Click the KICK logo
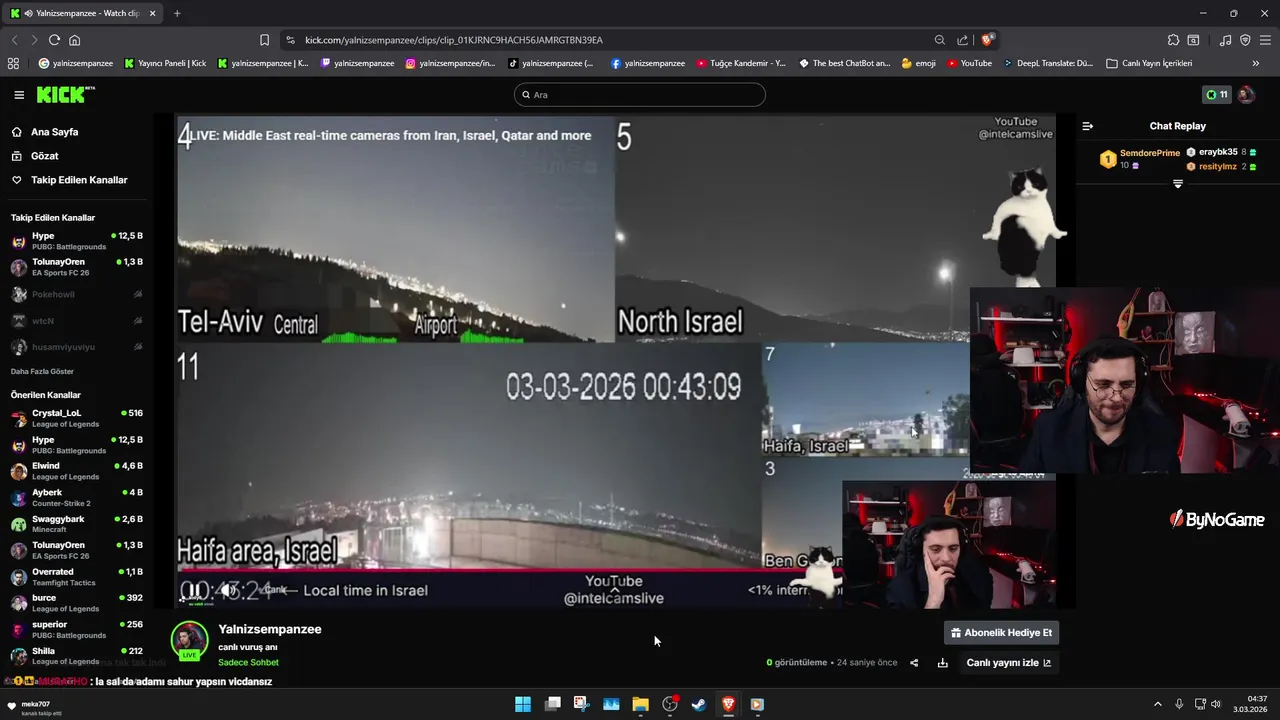This screenshot has width=1280, height=720. coord(66,95)
